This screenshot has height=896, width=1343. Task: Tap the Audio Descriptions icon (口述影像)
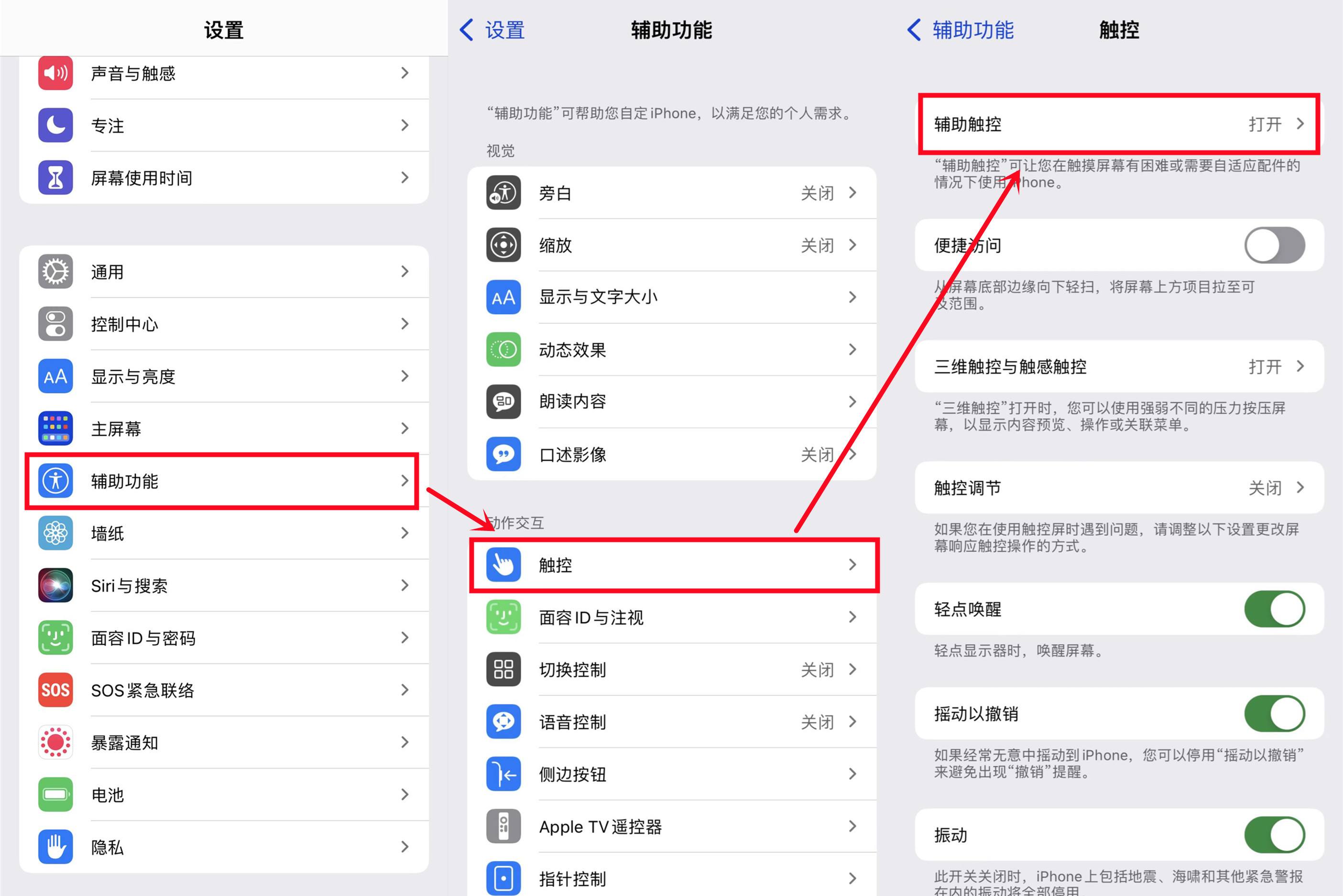click(504, 454)
